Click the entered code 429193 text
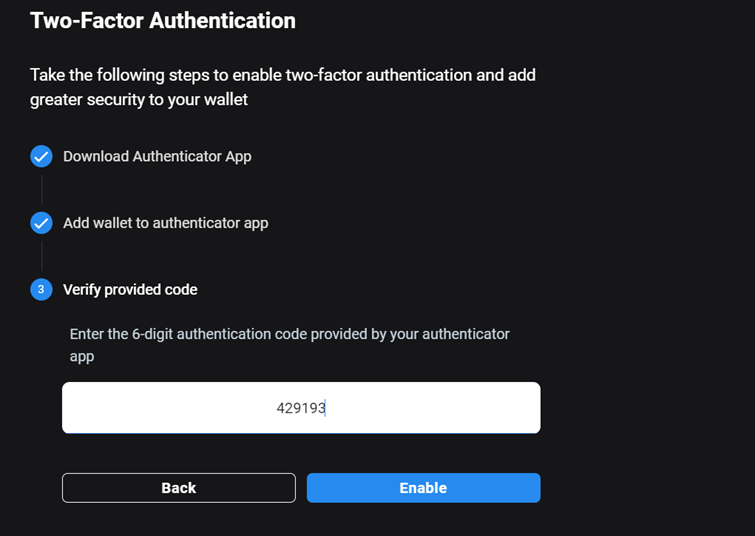 point(301,408)
